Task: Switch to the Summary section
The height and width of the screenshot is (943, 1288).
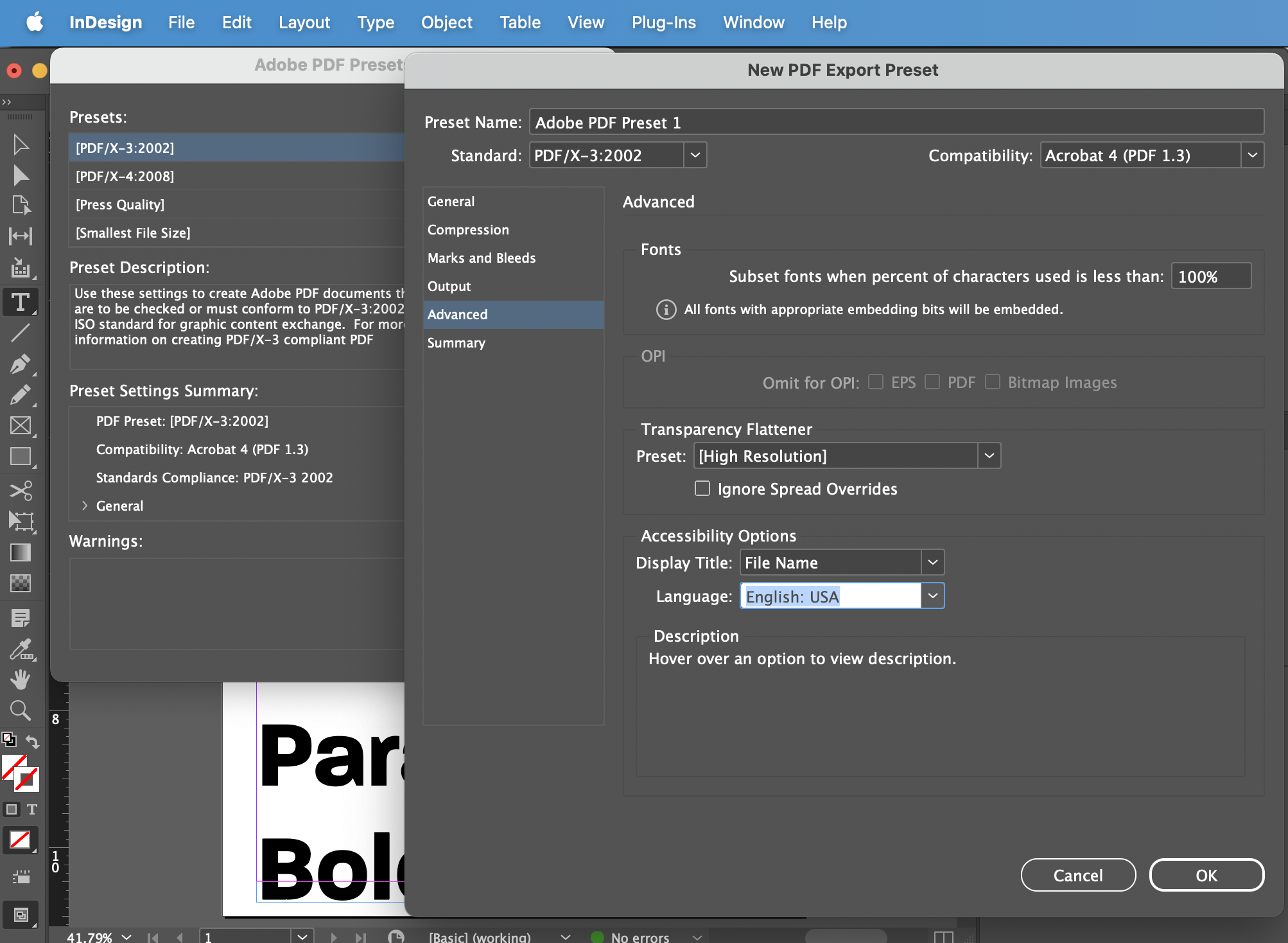Action: [457, 342]
